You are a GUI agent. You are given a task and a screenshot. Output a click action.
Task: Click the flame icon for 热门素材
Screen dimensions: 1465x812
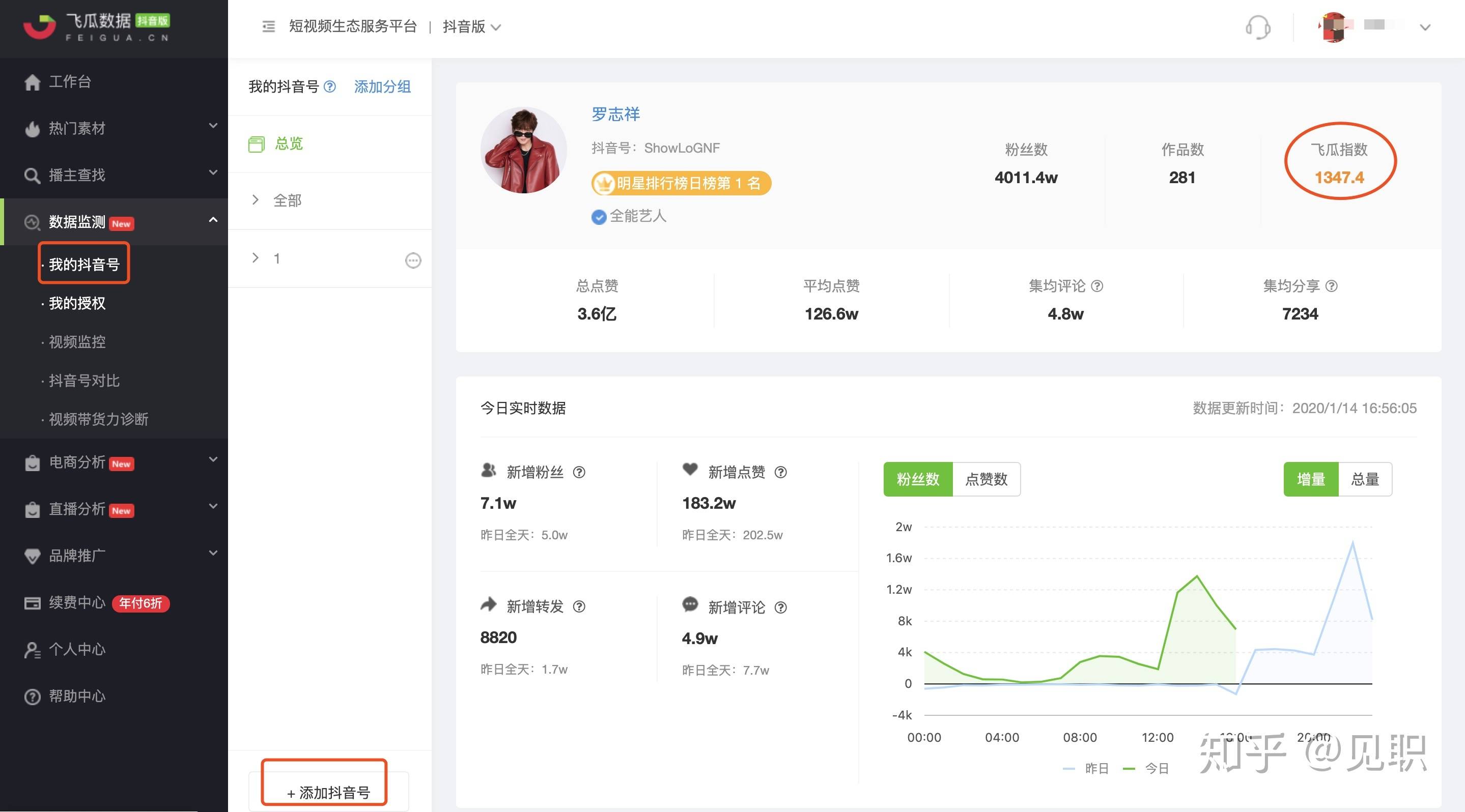[x=33, y=129]
